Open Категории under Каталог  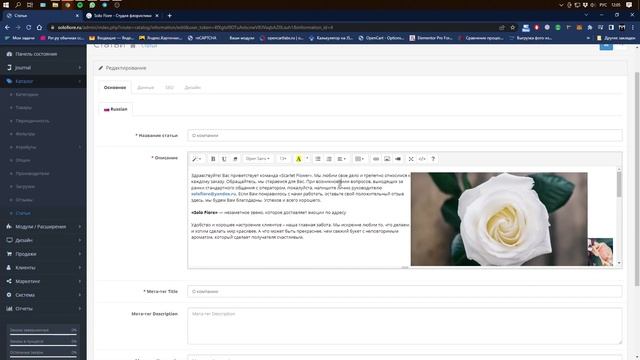27,95
